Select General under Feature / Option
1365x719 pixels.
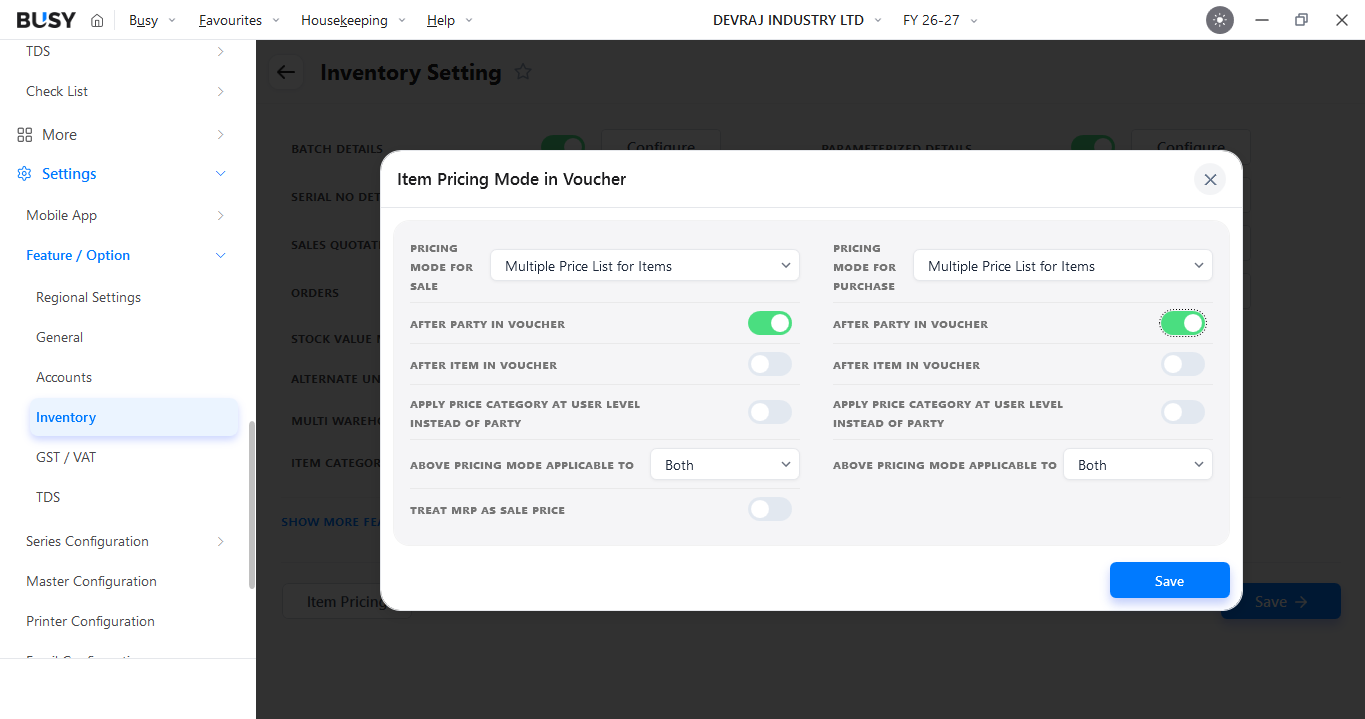click(x=60, y=337)
